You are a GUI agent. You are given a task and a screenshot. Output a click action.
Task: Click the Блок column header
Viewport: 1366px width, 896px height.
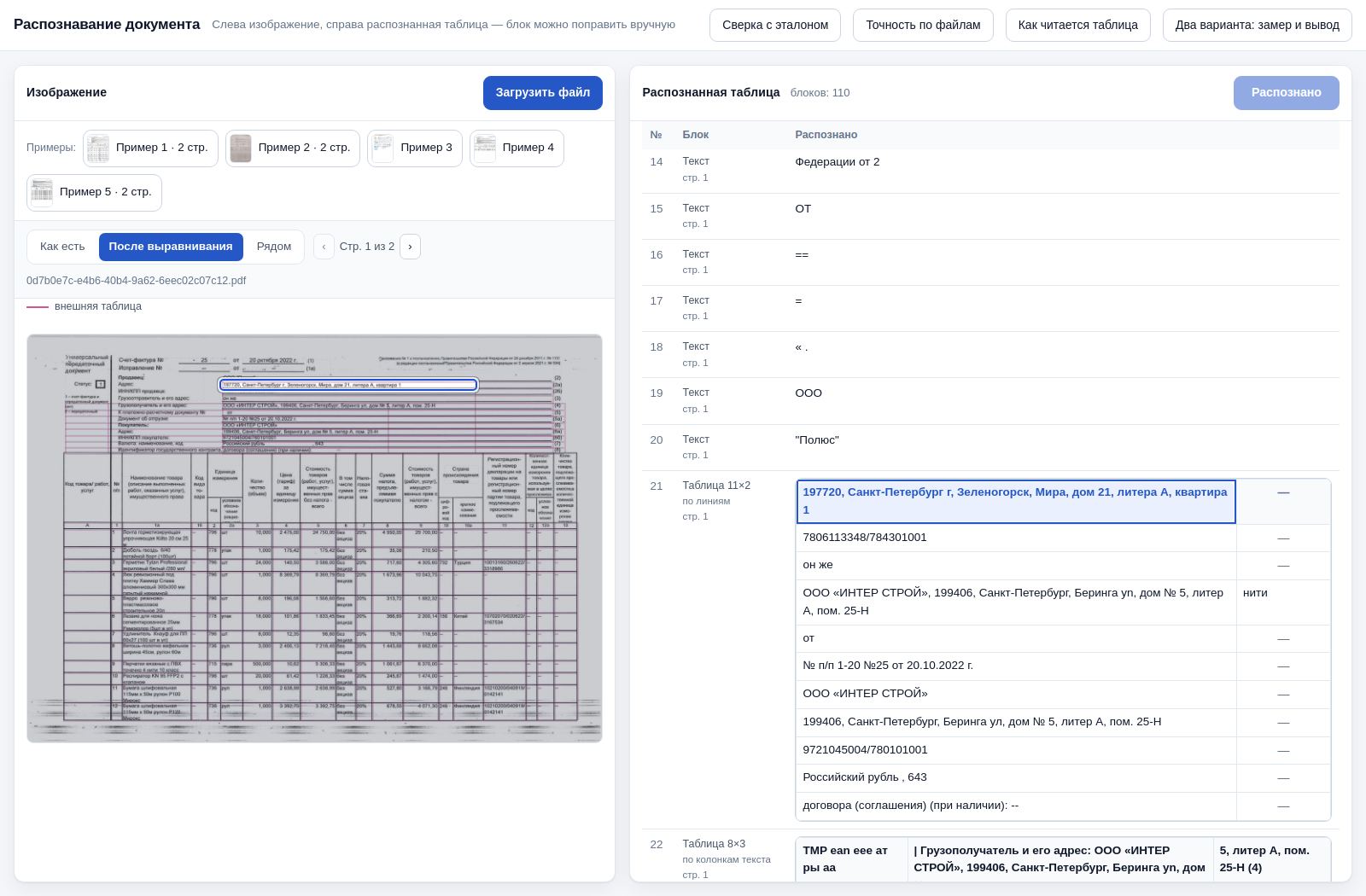(x=696, y=135)
